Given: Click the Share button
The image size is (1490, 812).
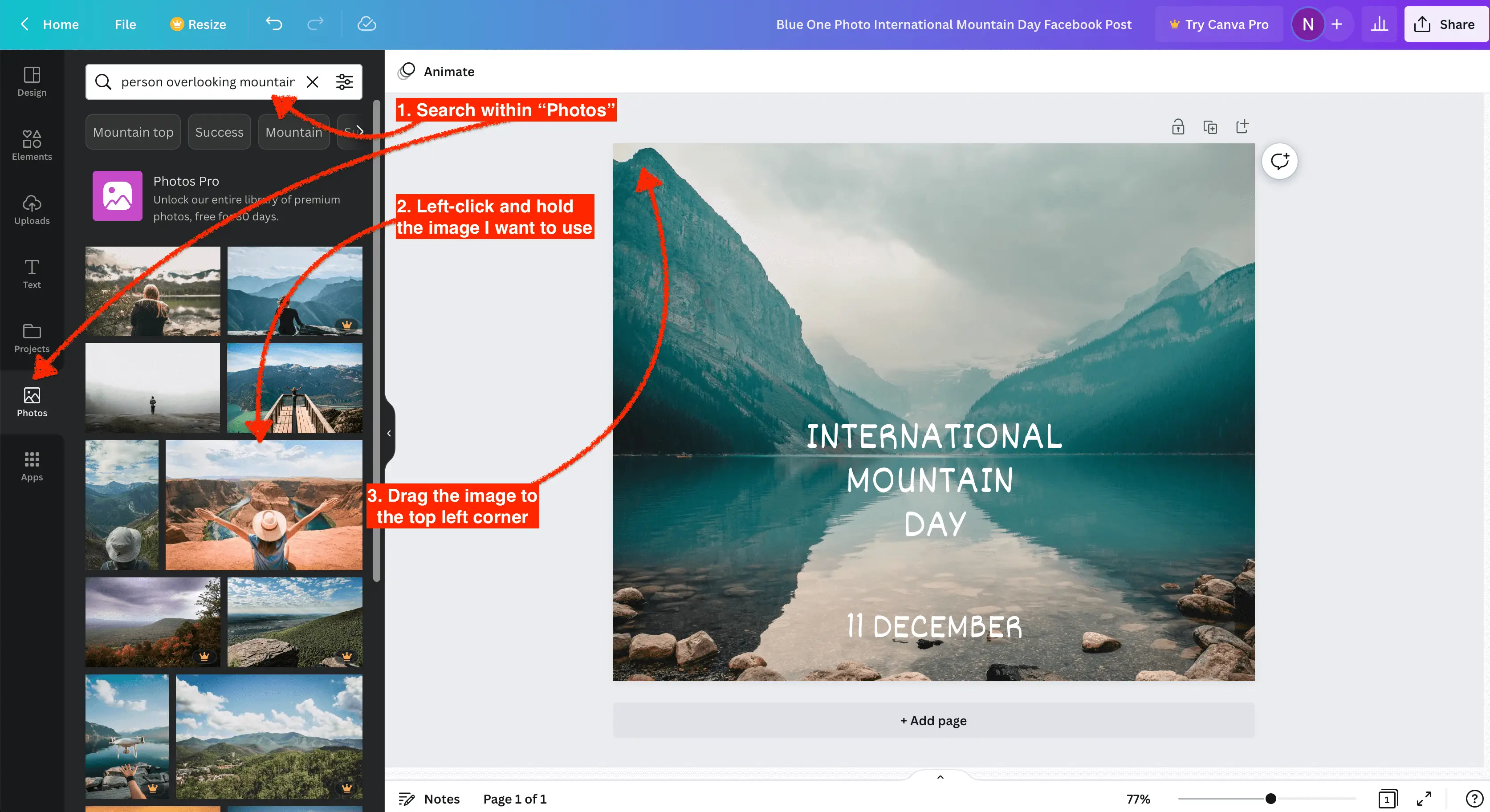Looking at the screenshot, I should coord(1445,24).
